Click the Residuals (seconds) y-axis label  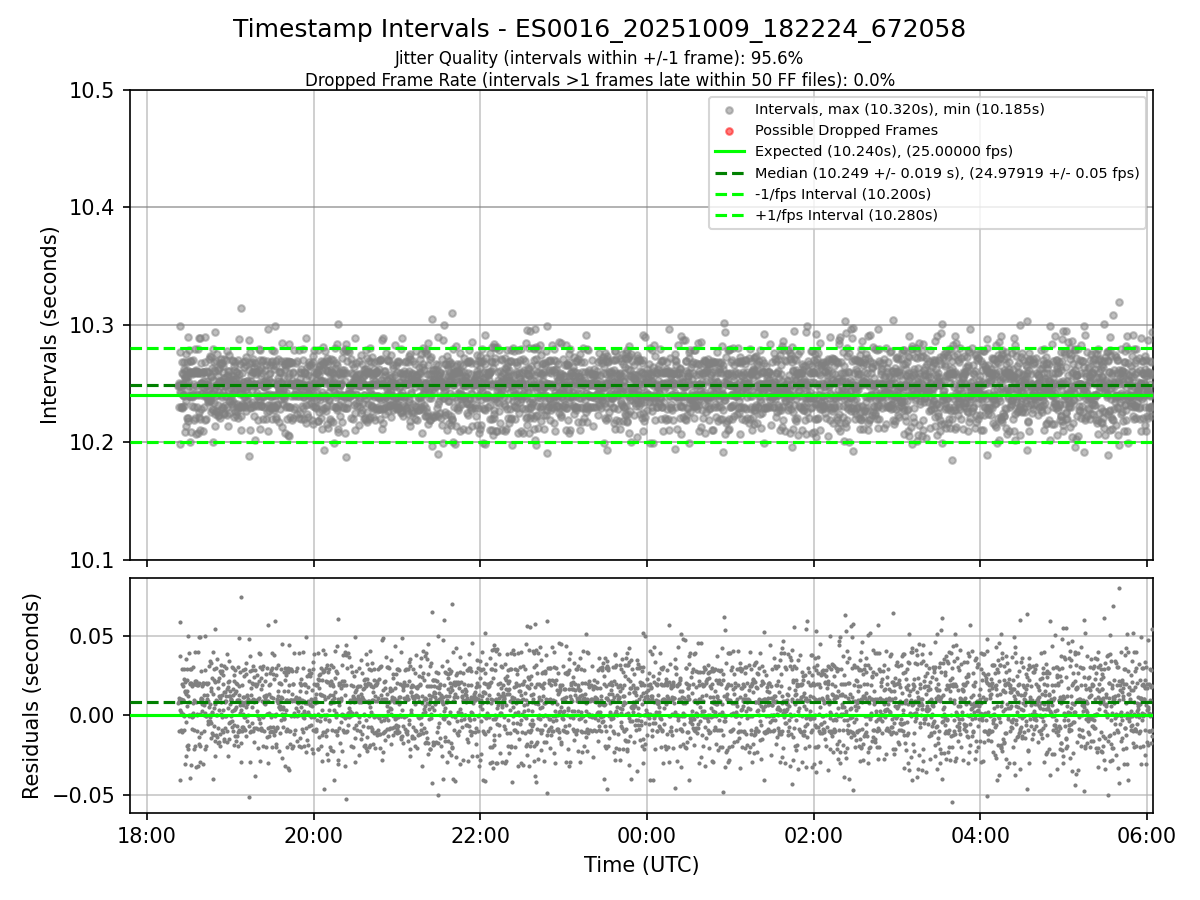pos(31,696)
